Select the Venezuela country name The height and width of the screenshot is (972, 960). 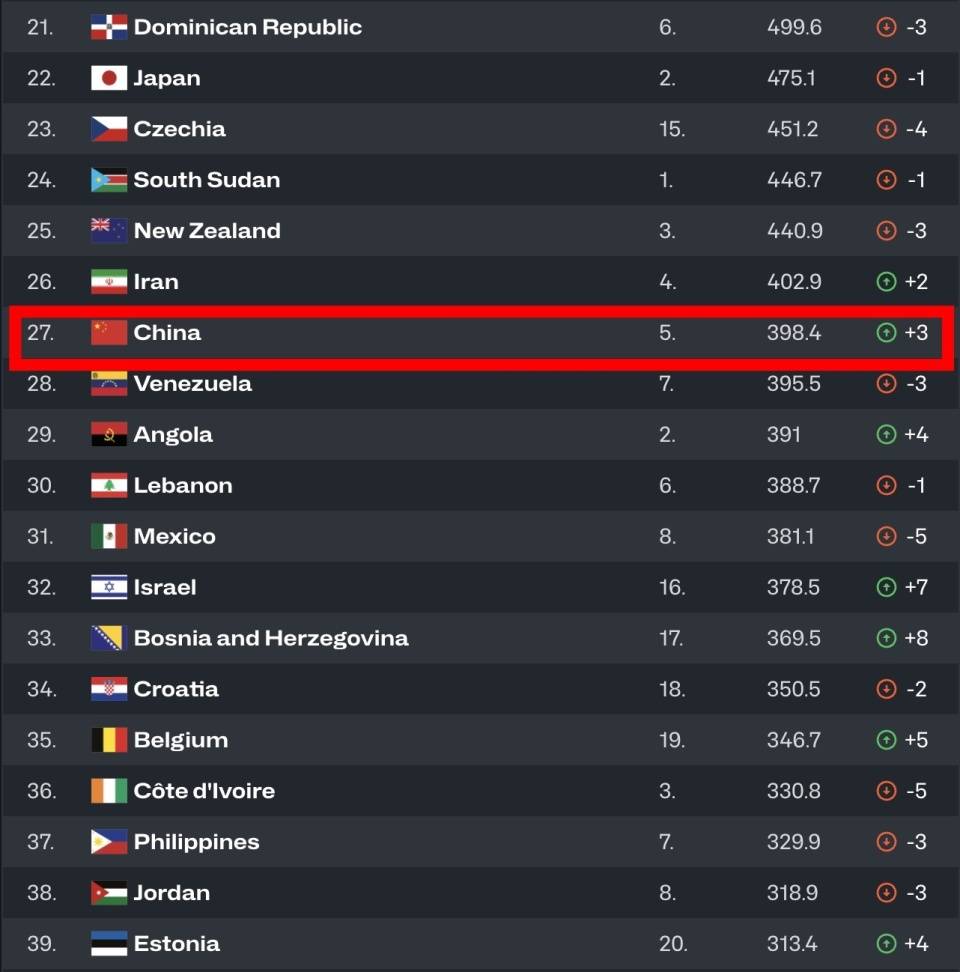point(192,383)
